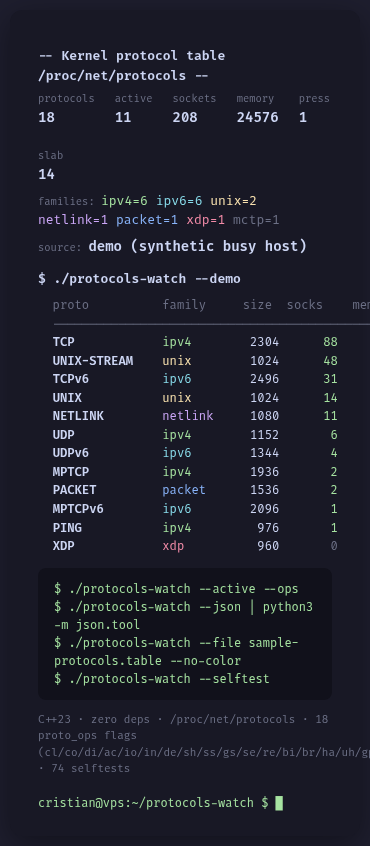Image resolution: width=370 pixels, height=846 pixels.
Task: Click the MPTCP row name
Action: (71, 472)
